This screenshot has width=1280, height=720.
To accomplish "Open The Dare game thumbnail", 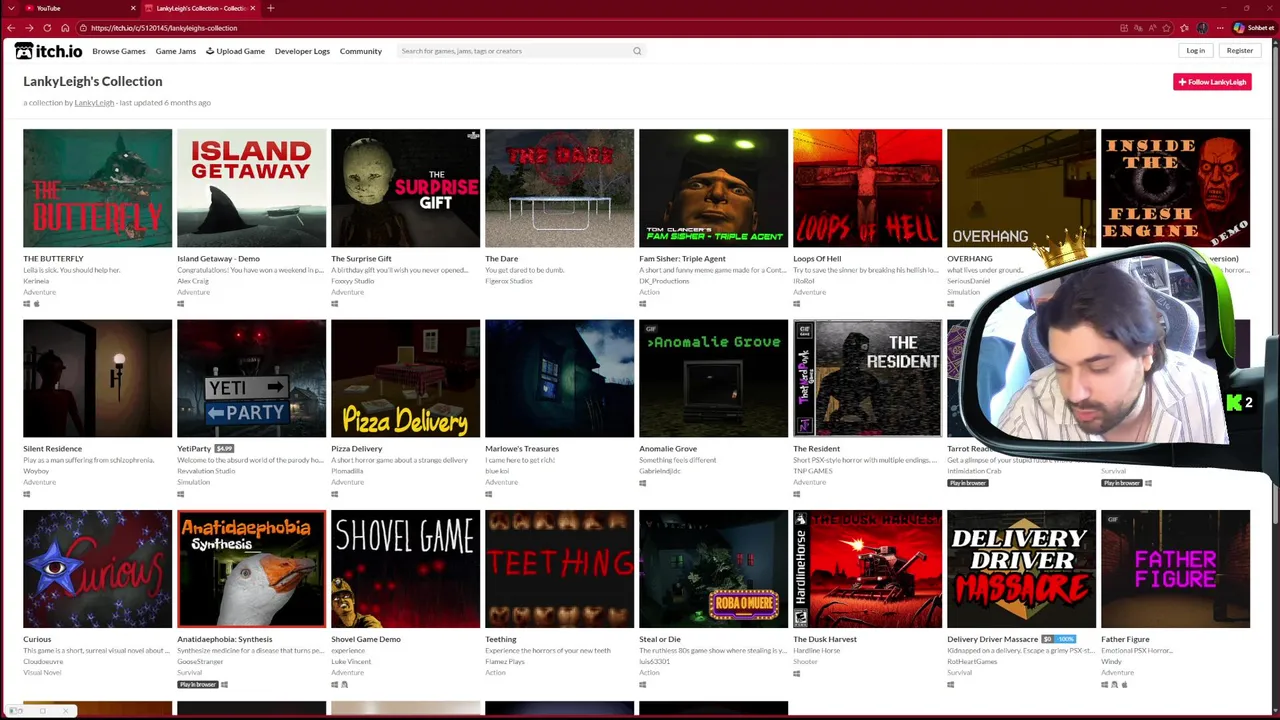I will [x=560, y=188].
